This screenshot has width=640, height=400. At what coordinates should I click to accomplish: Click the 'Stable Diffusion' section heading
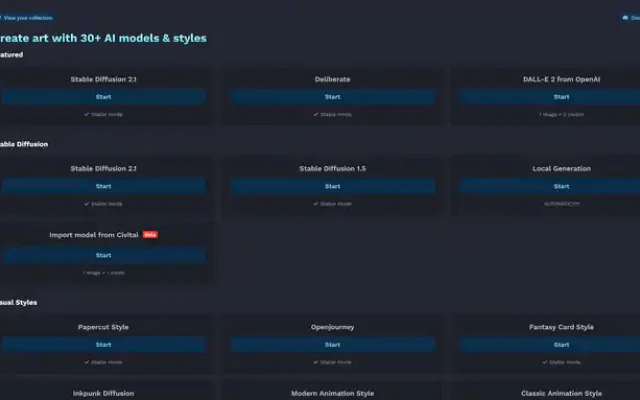click(x=24, y=144)
